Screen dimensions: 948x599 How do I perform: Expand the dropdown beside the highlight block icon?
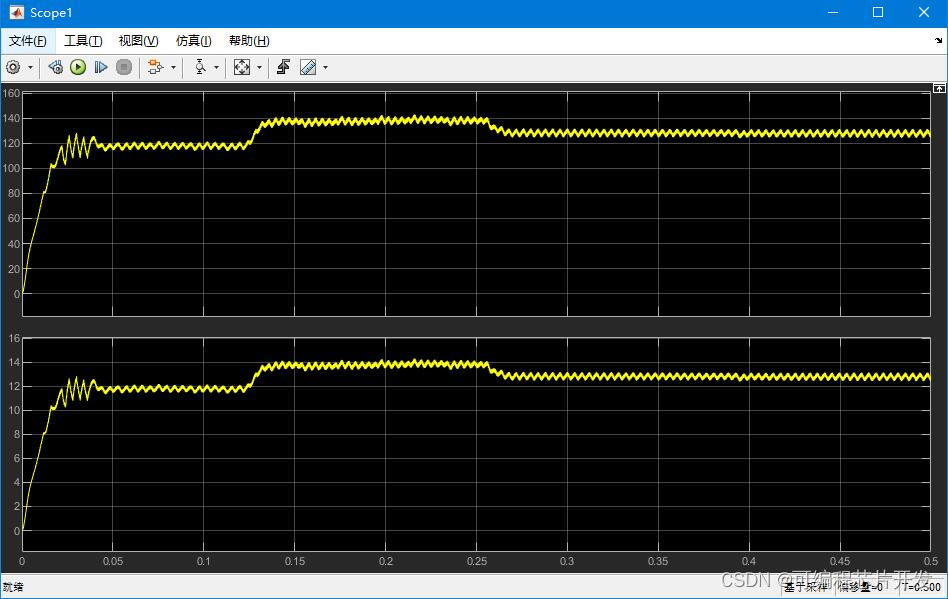pyautogui.click(x=174, y=68)
